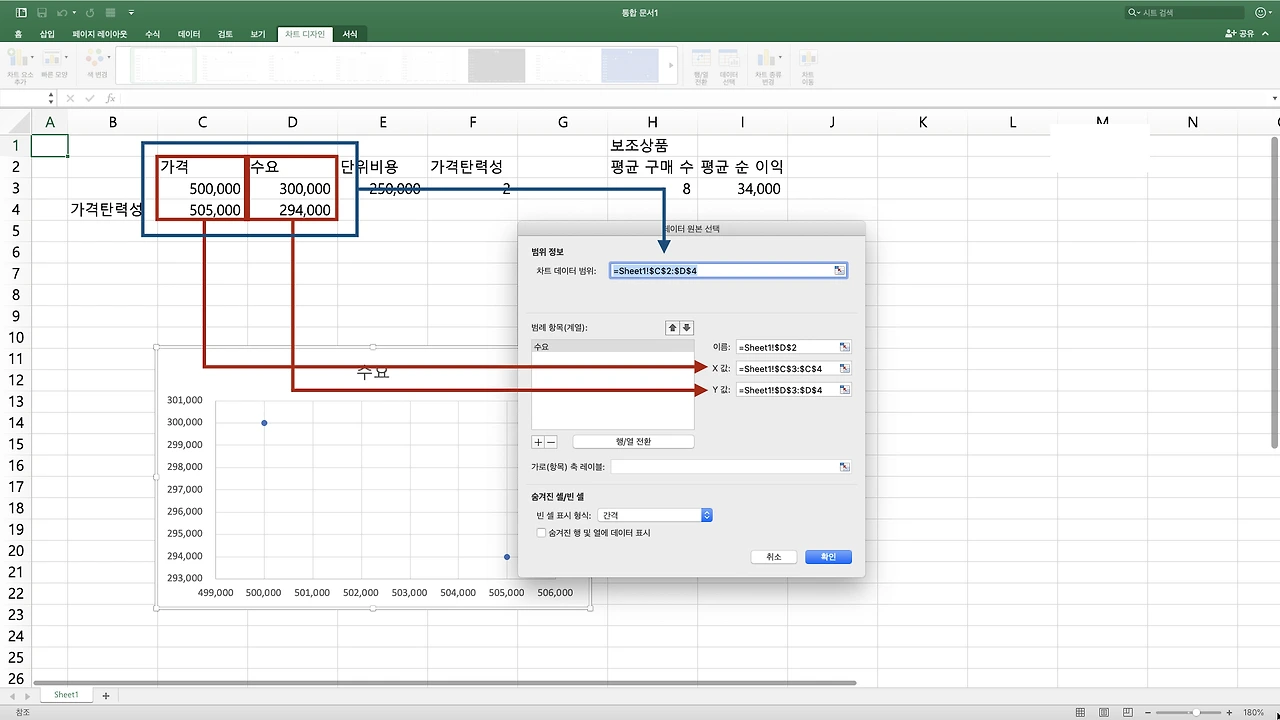
Task: Enable showing data in hidden rows and columns
Action: [x=541, y=533]
